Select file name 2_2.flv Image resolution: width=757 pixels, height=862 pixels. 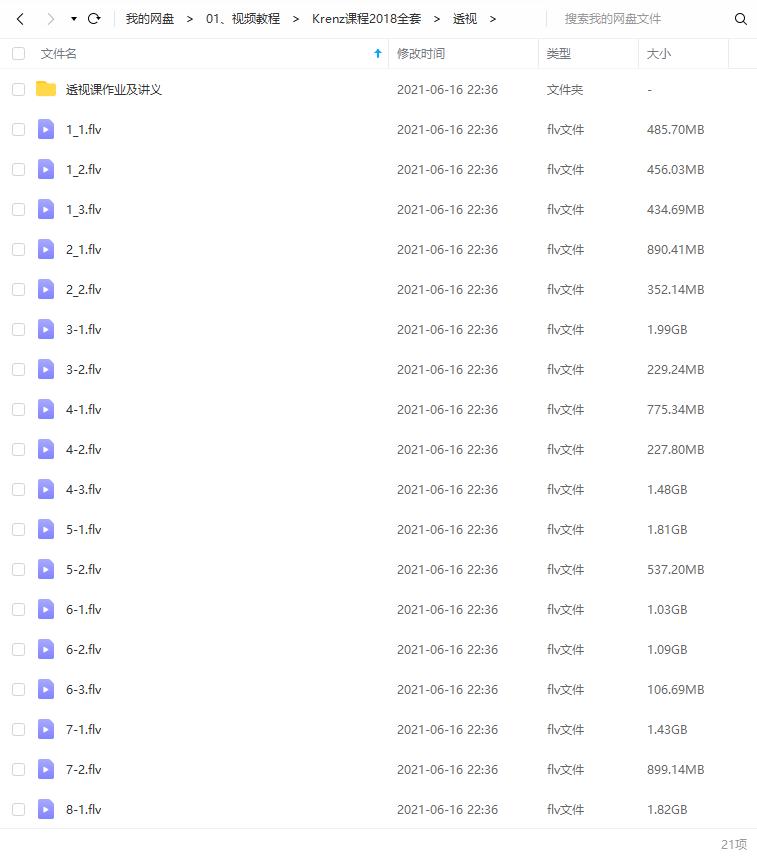click(84, 290)
